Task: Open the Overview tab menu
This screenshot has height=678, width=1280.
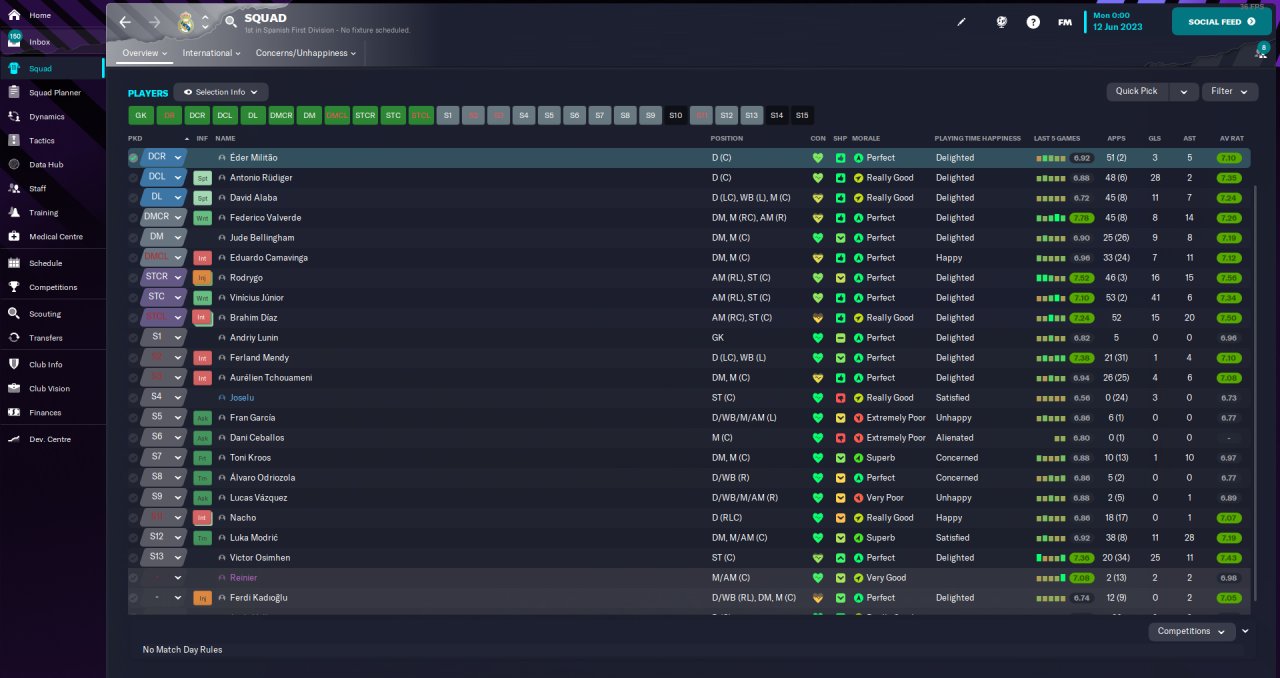Action: [x=144, y=53]
